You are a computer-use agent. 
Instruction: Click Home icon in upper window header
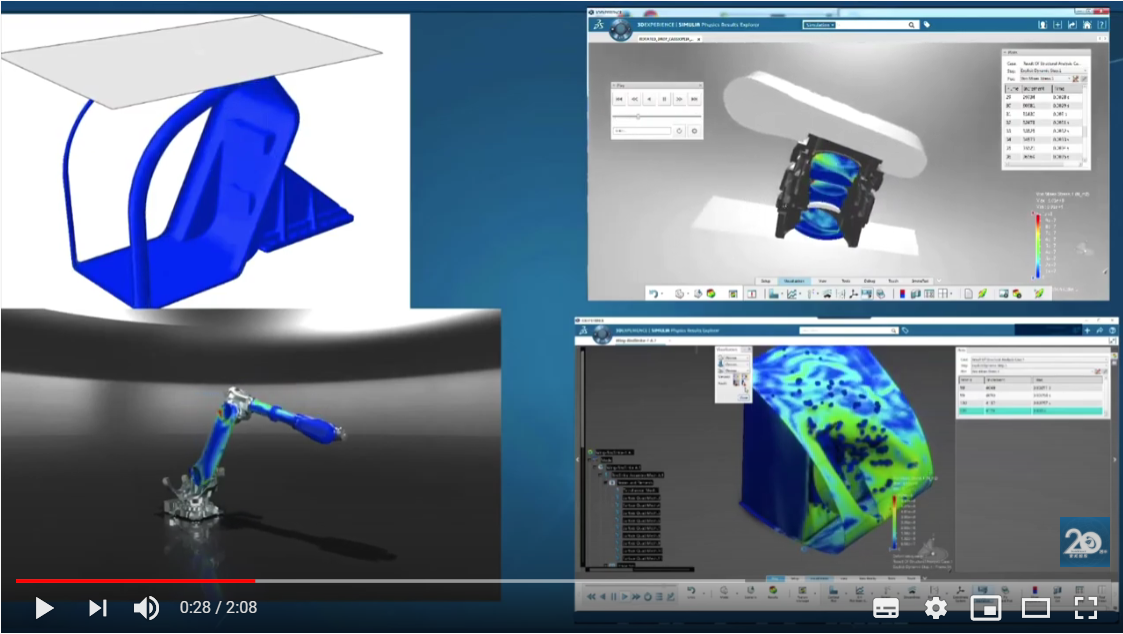1086,25
